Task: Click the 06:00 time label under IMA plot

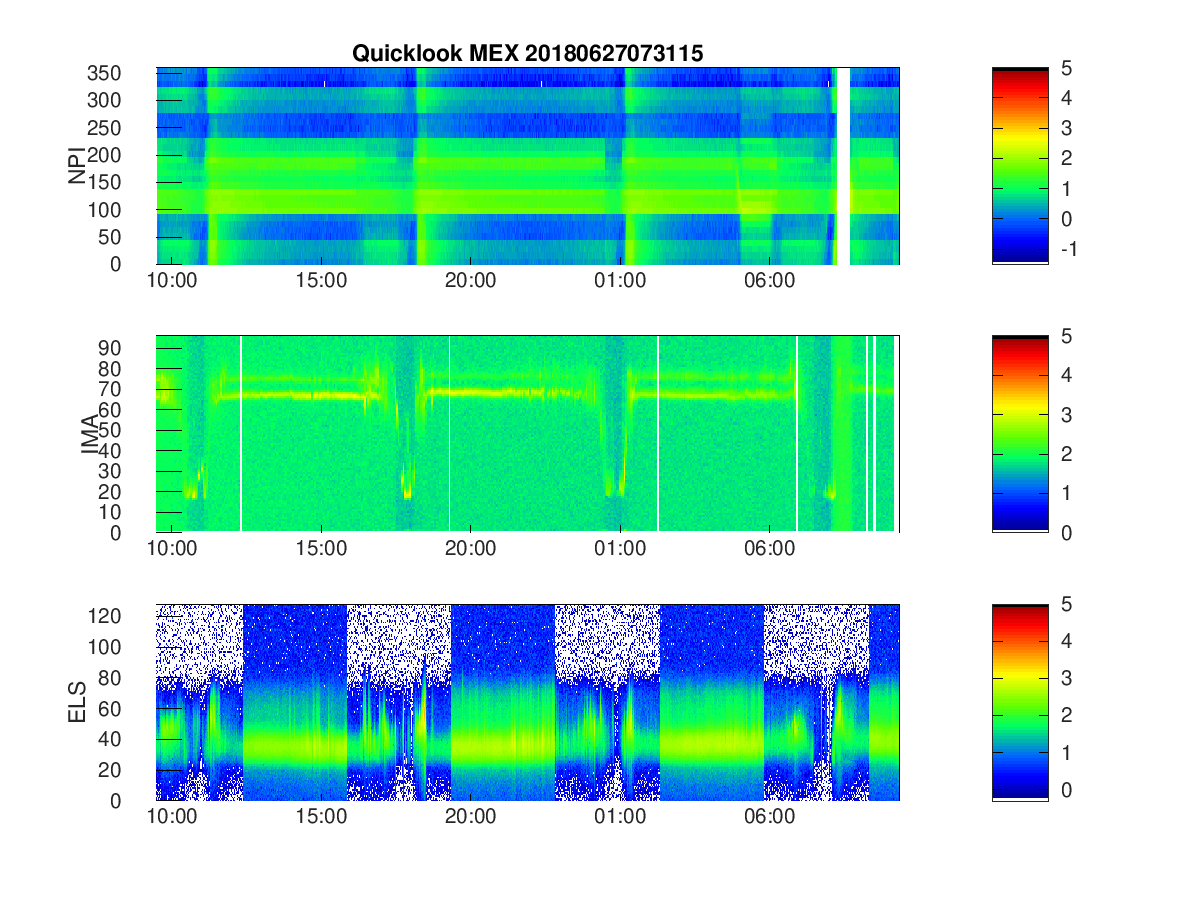Action: [769, 550]
